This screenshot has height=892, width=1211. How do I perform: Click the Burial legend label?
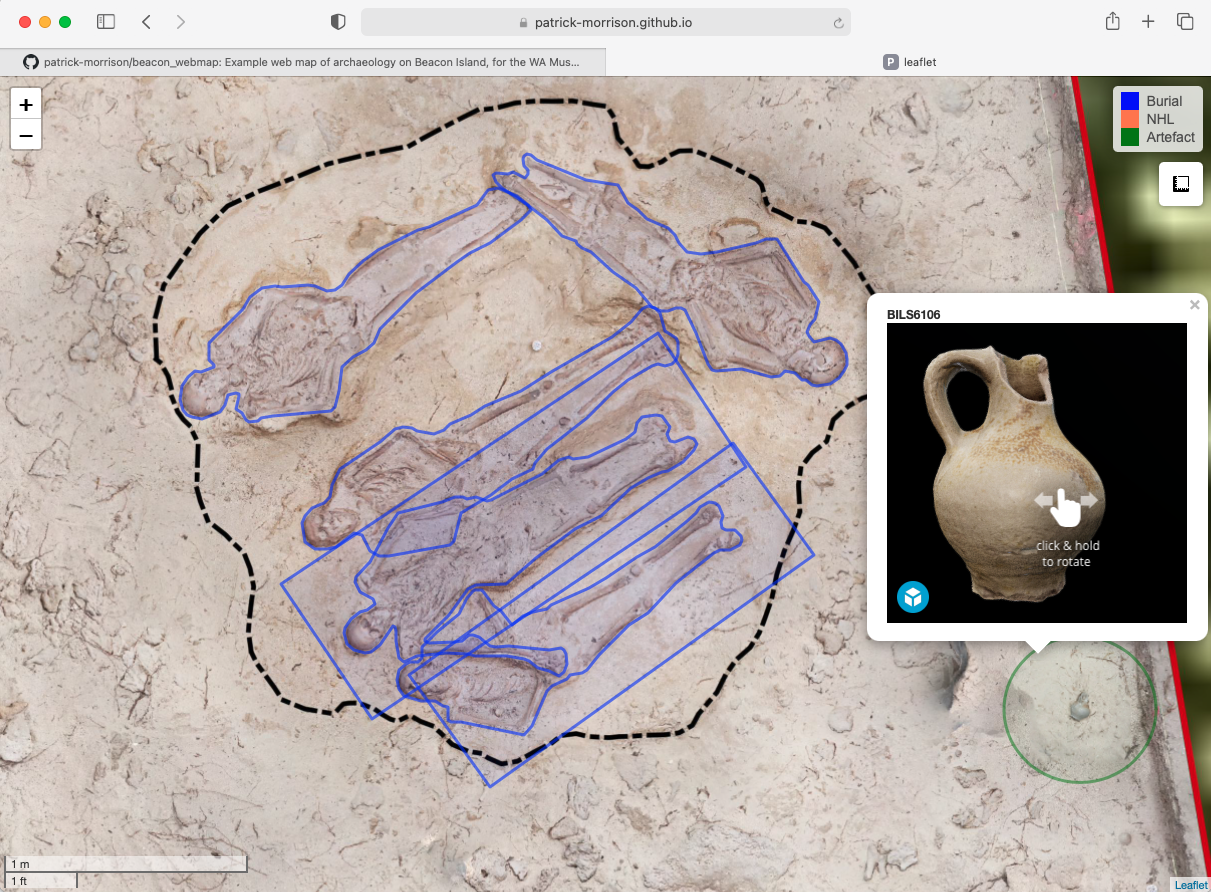[1164, 101]
